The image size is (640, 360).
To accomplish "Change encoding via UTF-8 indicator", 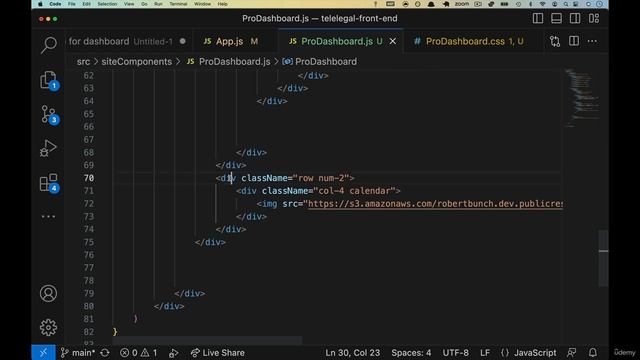I will pyautogui.click(x=456, y=353).
